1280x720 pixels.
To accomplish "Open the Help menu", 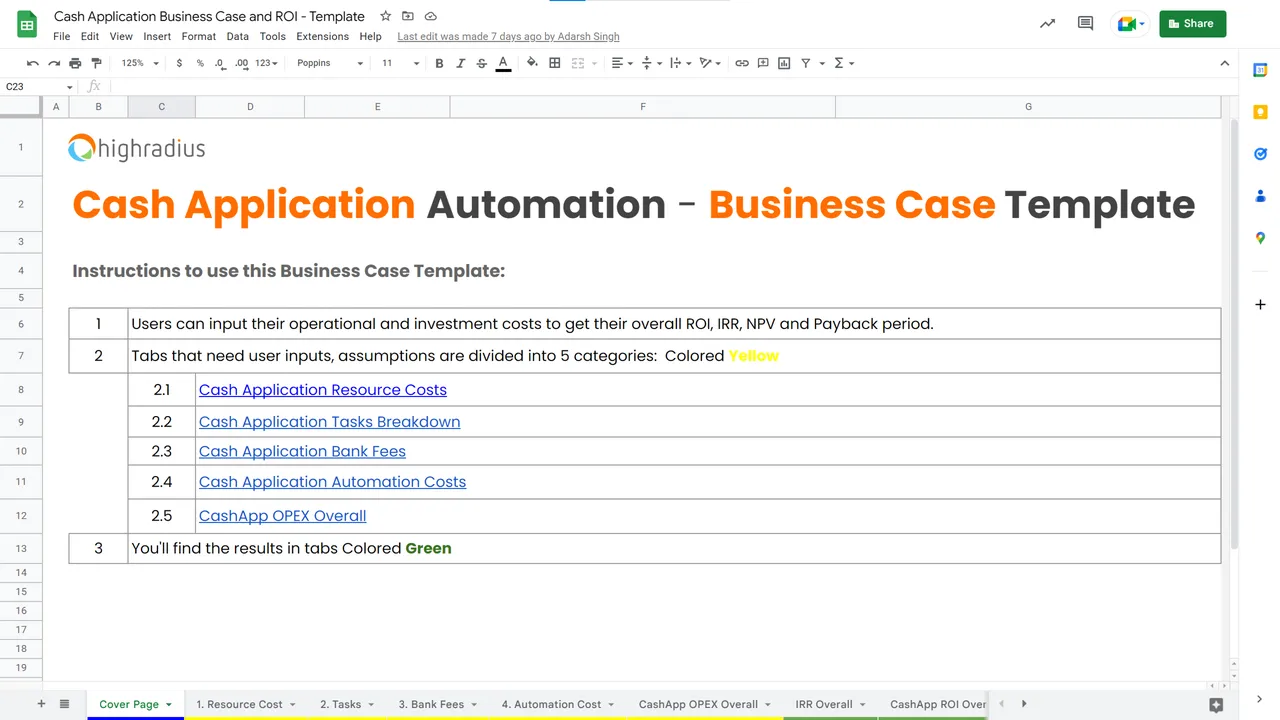I will [370, 36].
